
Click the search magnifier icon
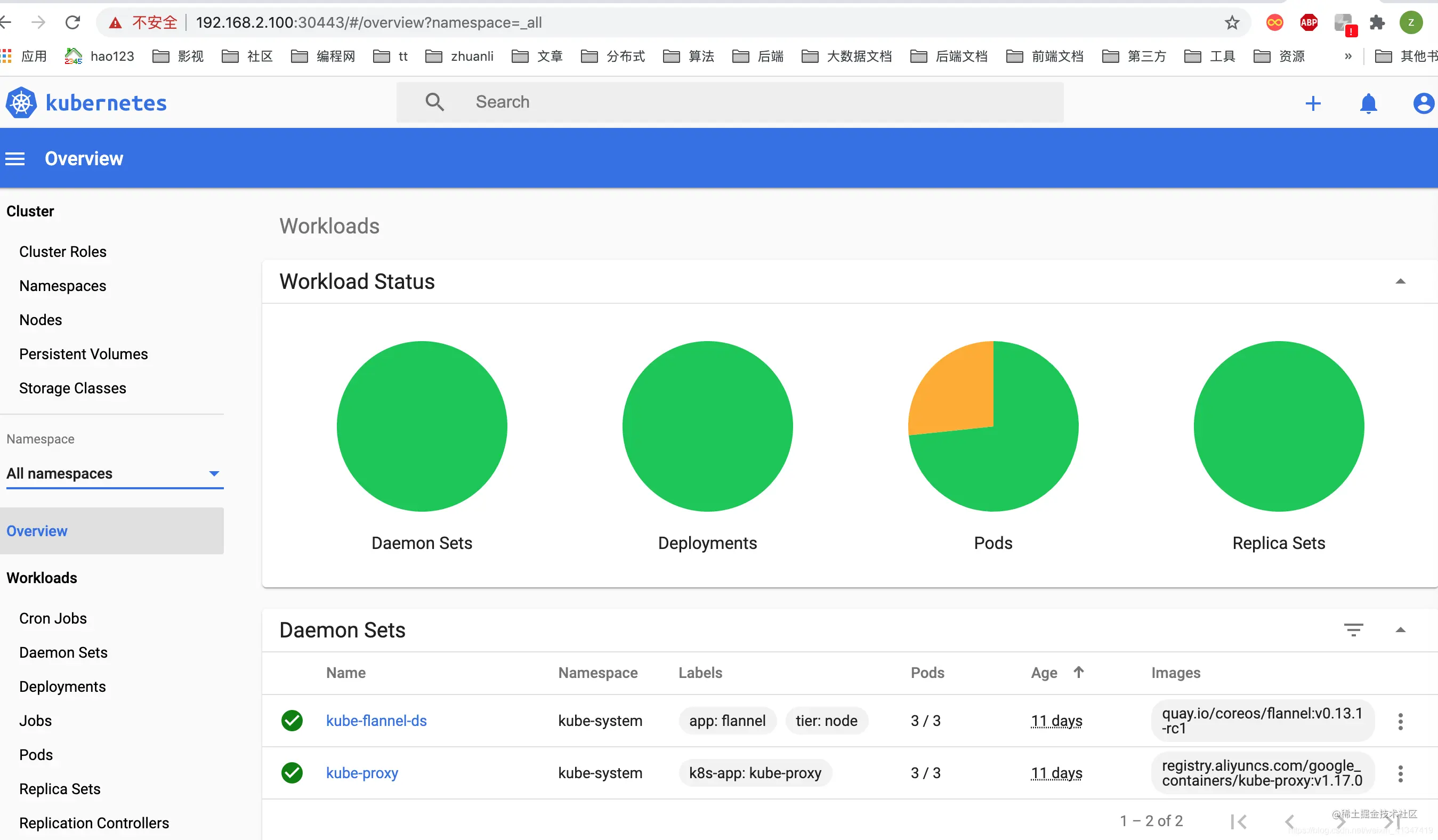(x=435, y=102)
